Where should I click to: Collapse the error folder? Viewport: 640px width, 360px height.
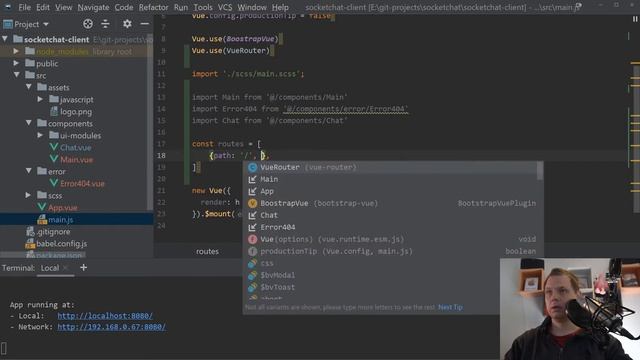(29, 171)
